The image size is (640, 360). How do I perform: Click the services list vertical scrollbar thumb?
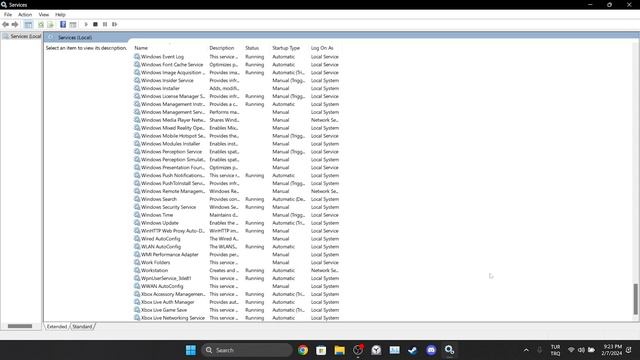(636, 299)
